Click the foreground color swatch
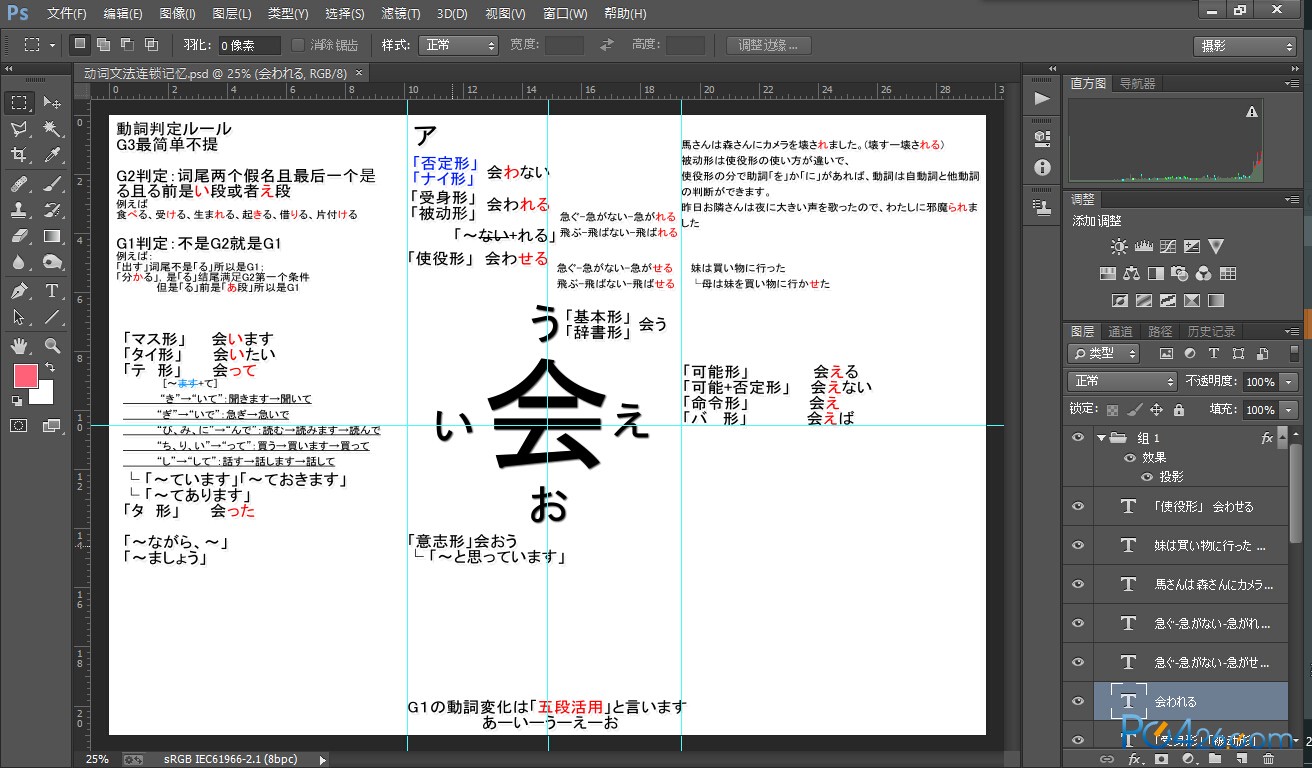1312x768 pixels. (x=24, y=377)
